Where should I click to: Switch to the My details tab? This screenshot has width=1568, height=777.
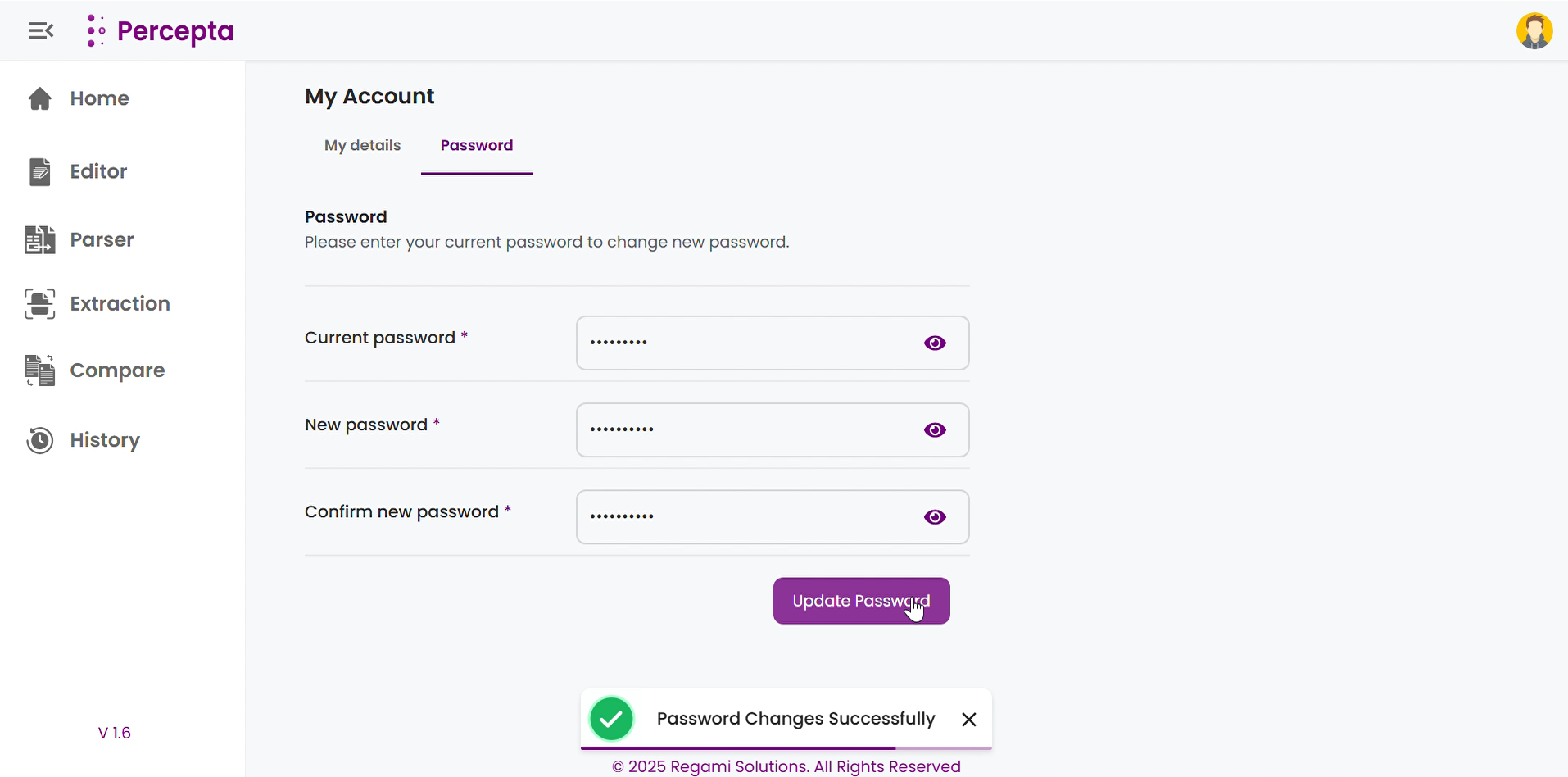point(362,145)
